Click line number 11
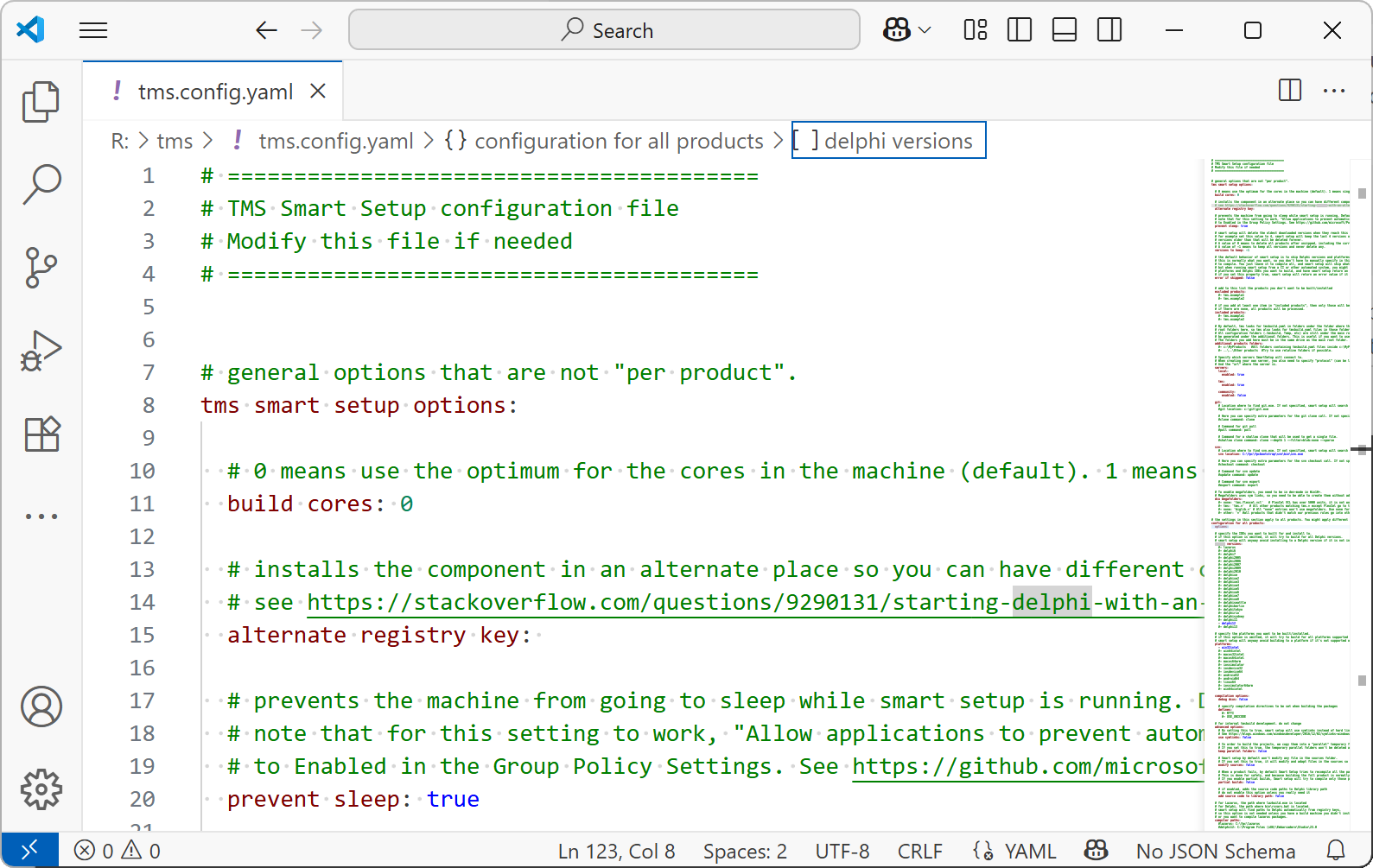The height and width of the screenshot is (868, 1373). click(x=142, y=504)
